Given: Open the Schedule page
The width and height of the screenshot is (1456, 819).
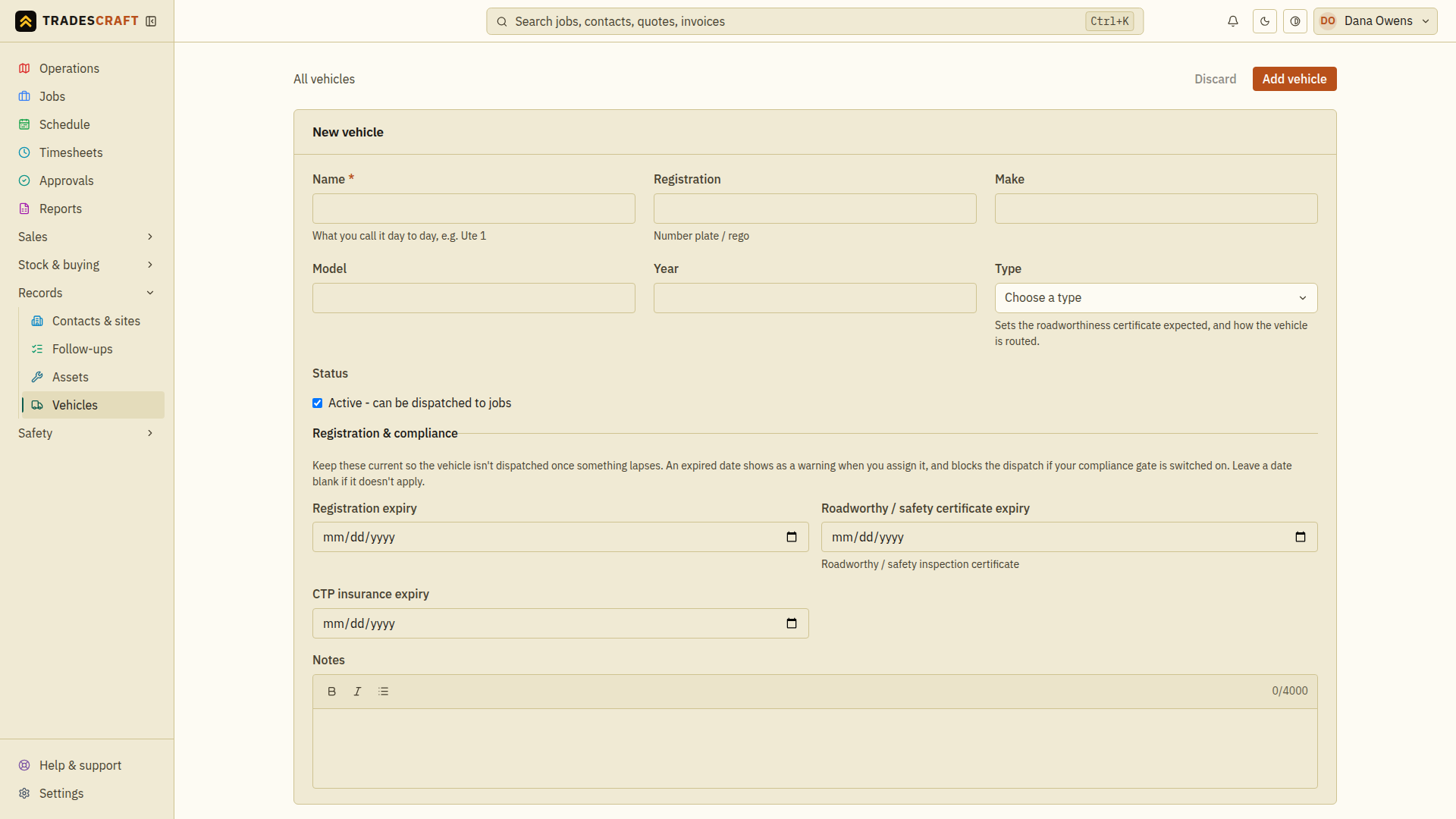Looking at the screenshot, I should [87, 124].
